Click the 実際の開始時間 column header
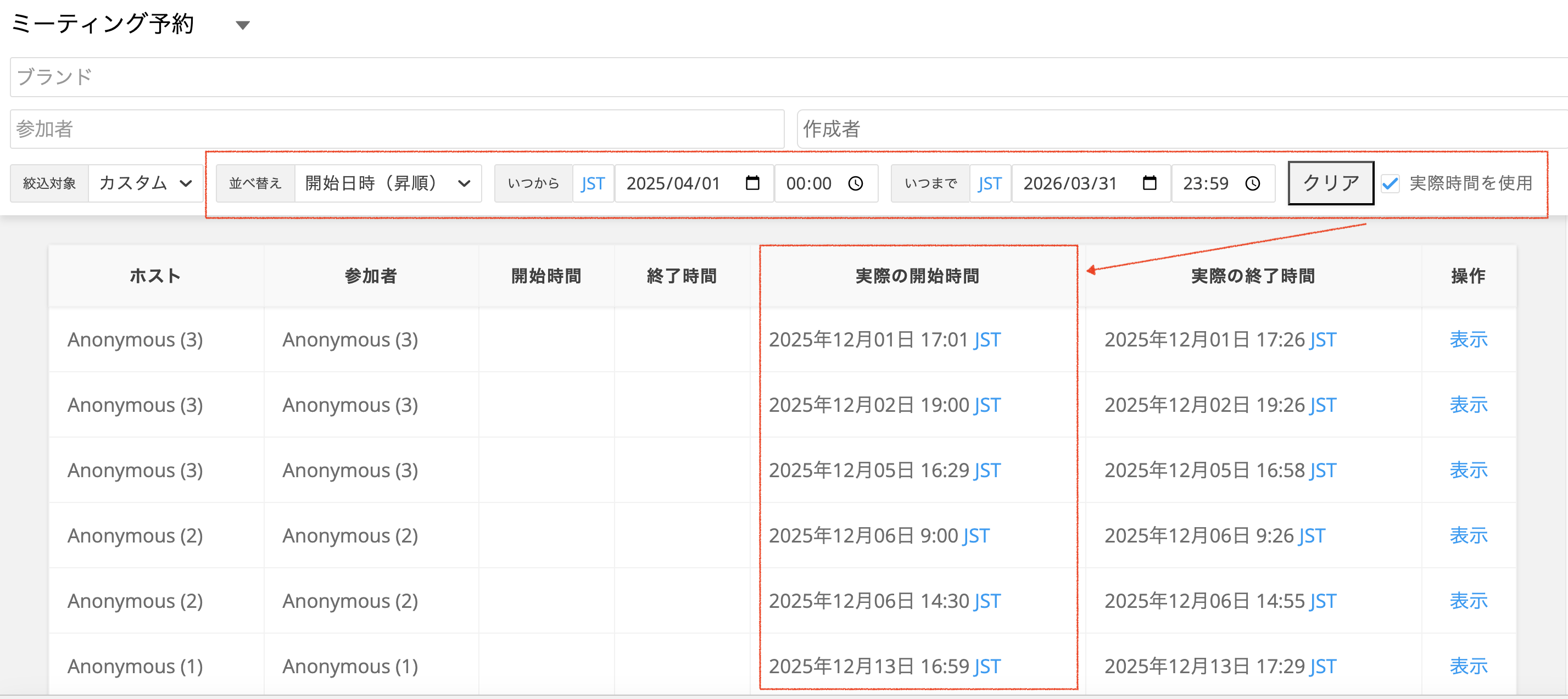 tap(917, 276)
